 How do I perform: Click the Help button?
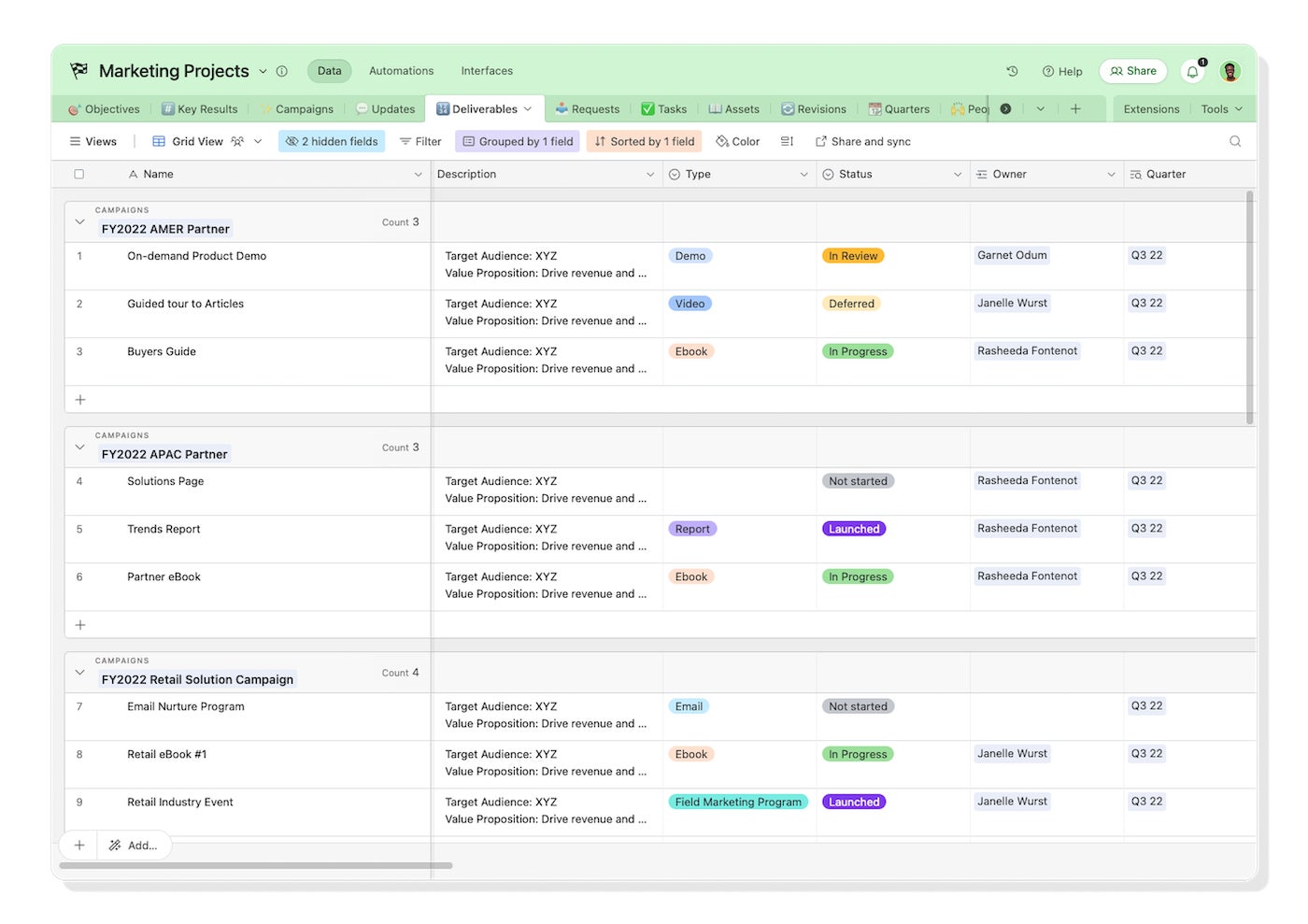pyautogui.click(x=1062, y=71)
